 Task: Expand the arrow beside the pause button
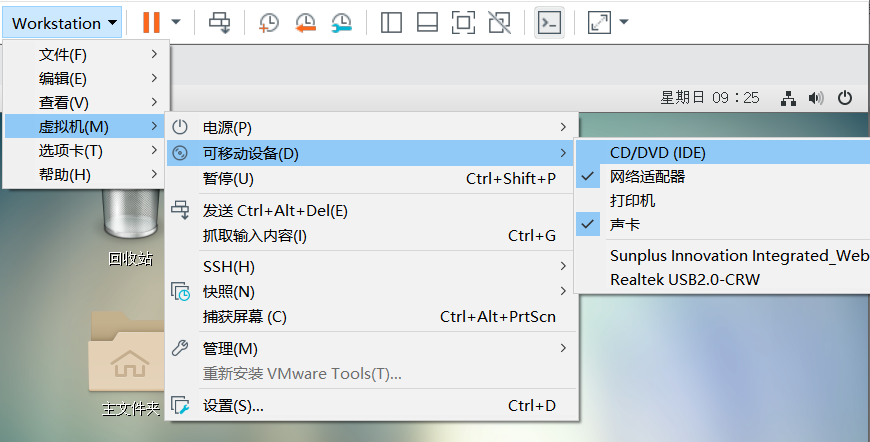176,22
